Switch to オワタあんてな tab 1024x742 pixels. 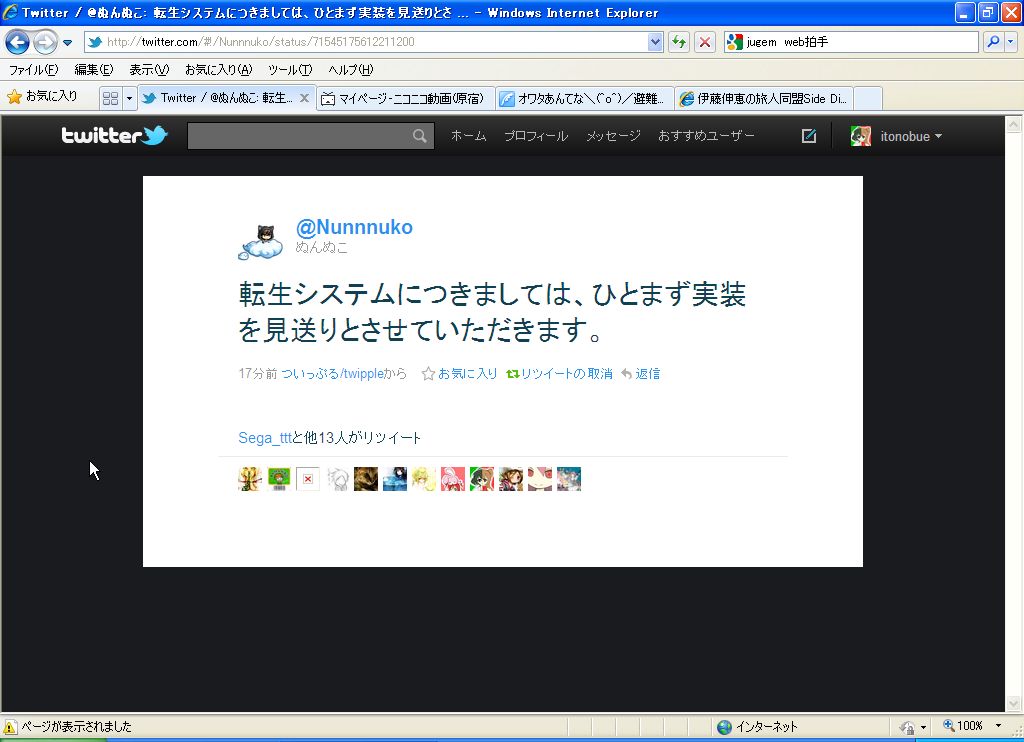tap(584, 98)
